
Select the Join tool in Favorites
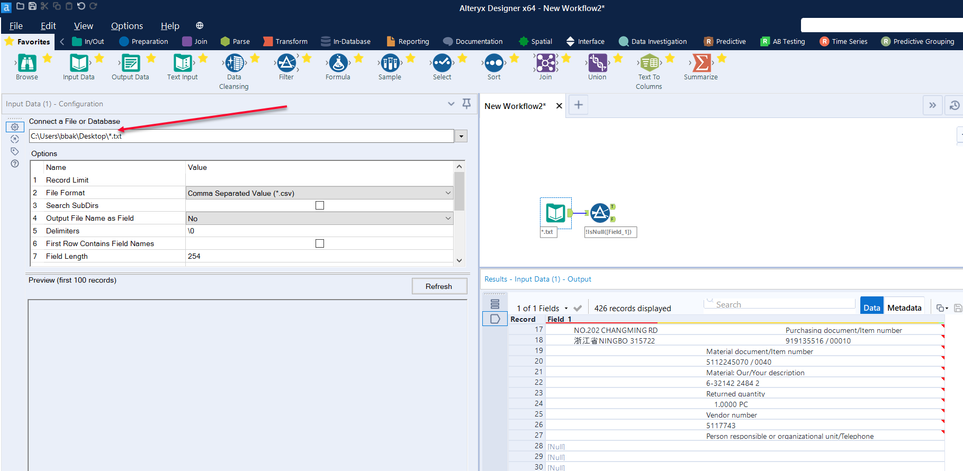point(545,63)
